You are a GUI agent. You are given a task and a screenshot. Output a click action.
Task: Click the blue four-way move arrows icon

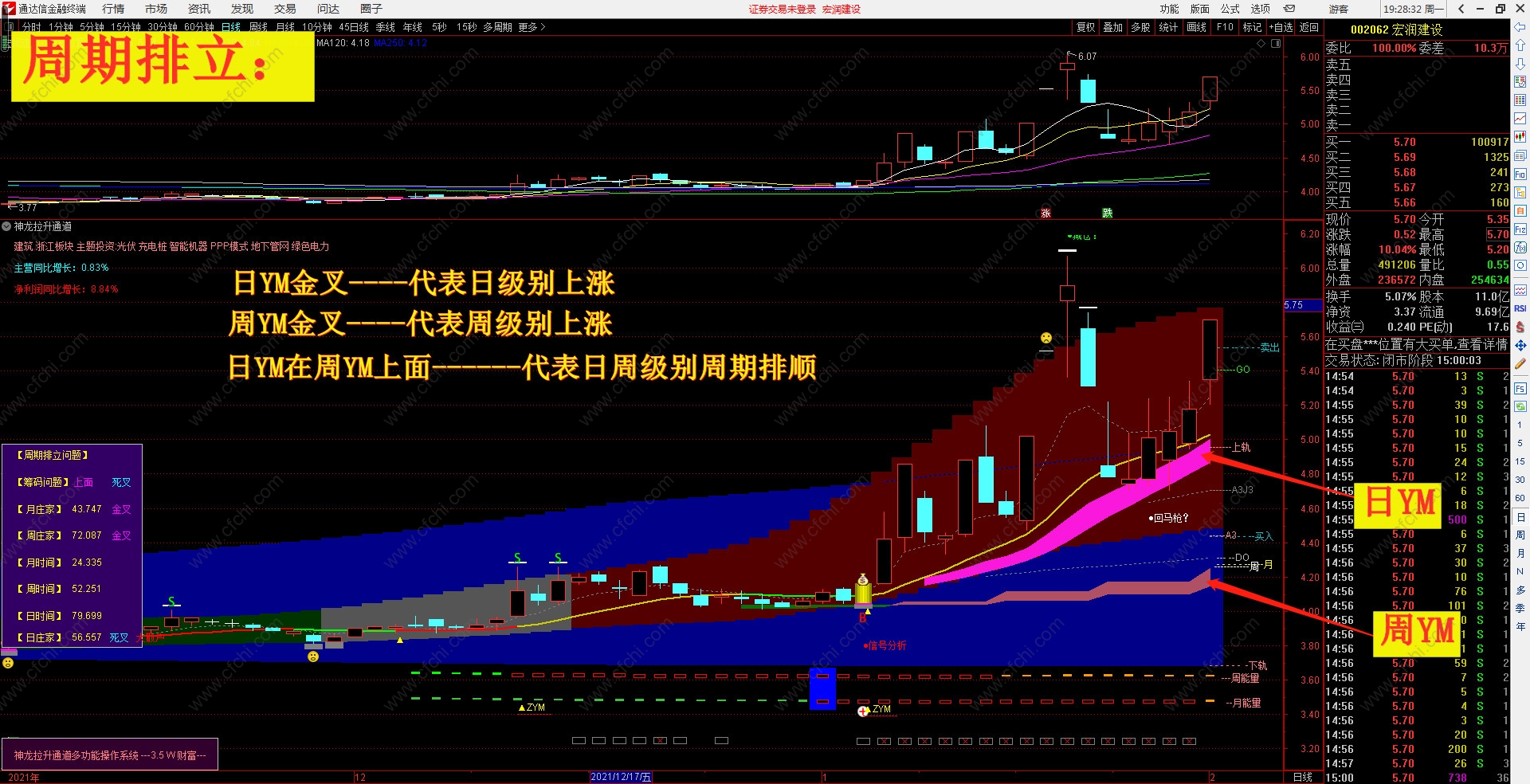(1520, 345)
